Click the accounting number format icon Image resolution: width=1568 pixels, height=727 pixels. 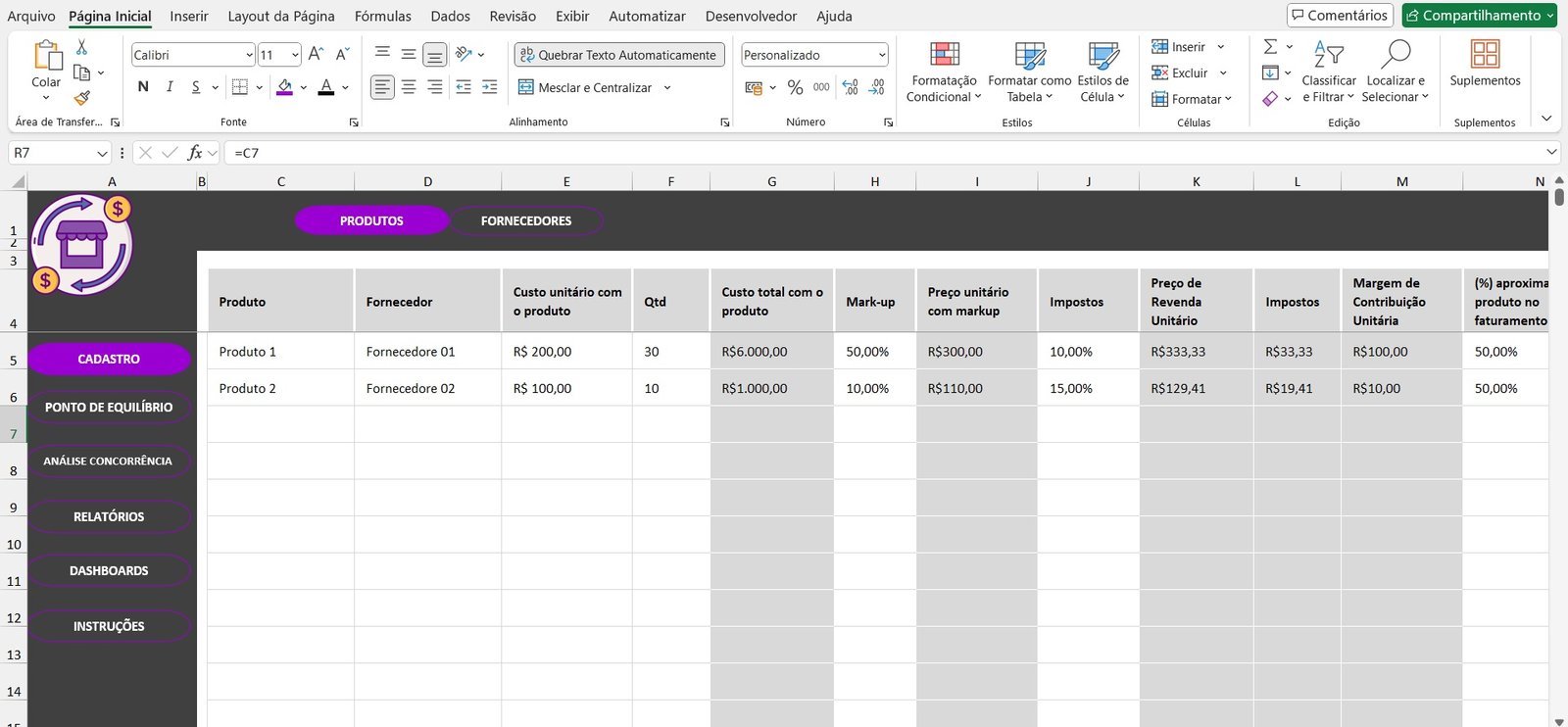(754, 87)
